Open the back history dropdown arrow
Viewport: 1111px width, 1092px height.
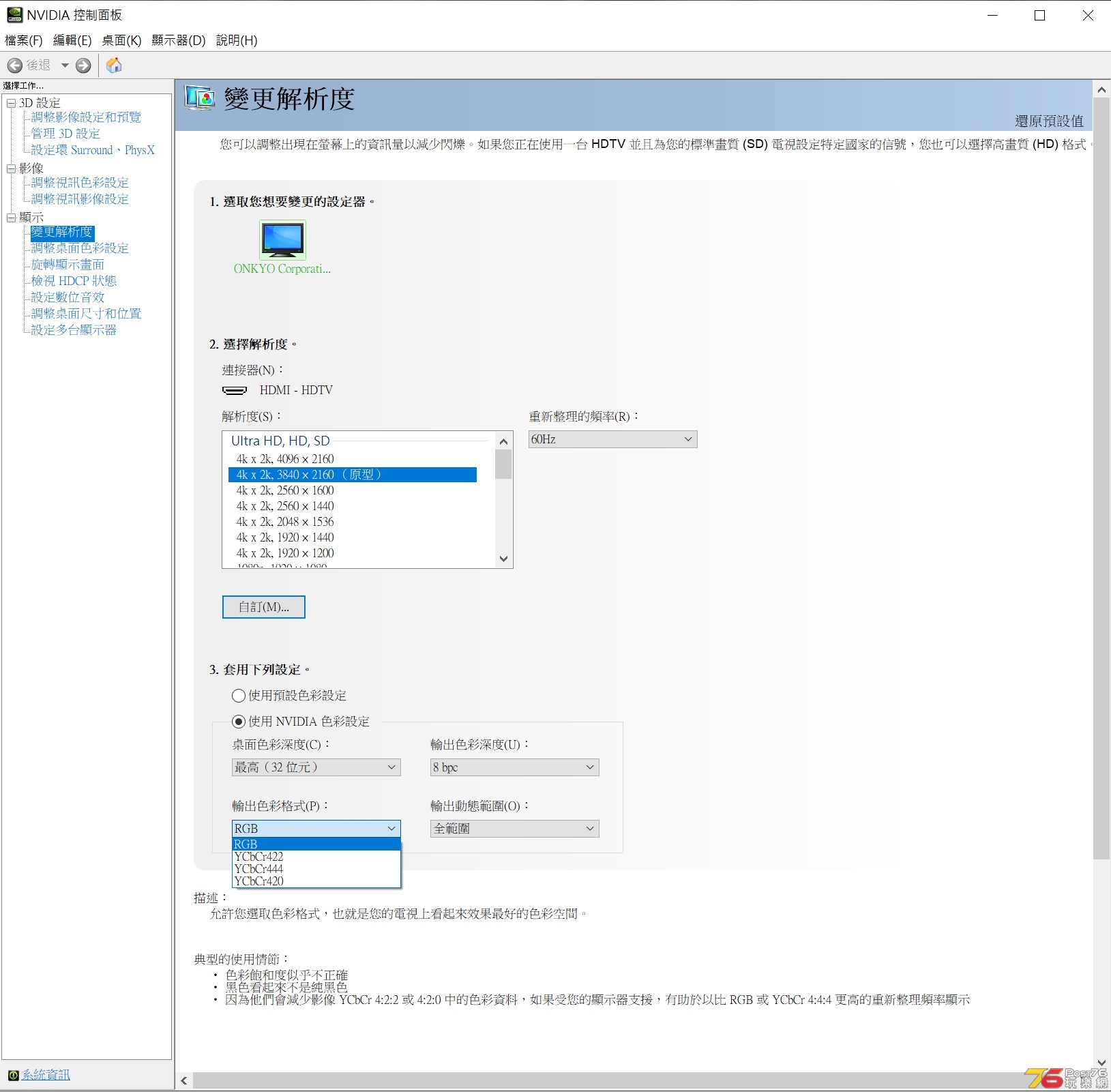[x=65, y=65]
